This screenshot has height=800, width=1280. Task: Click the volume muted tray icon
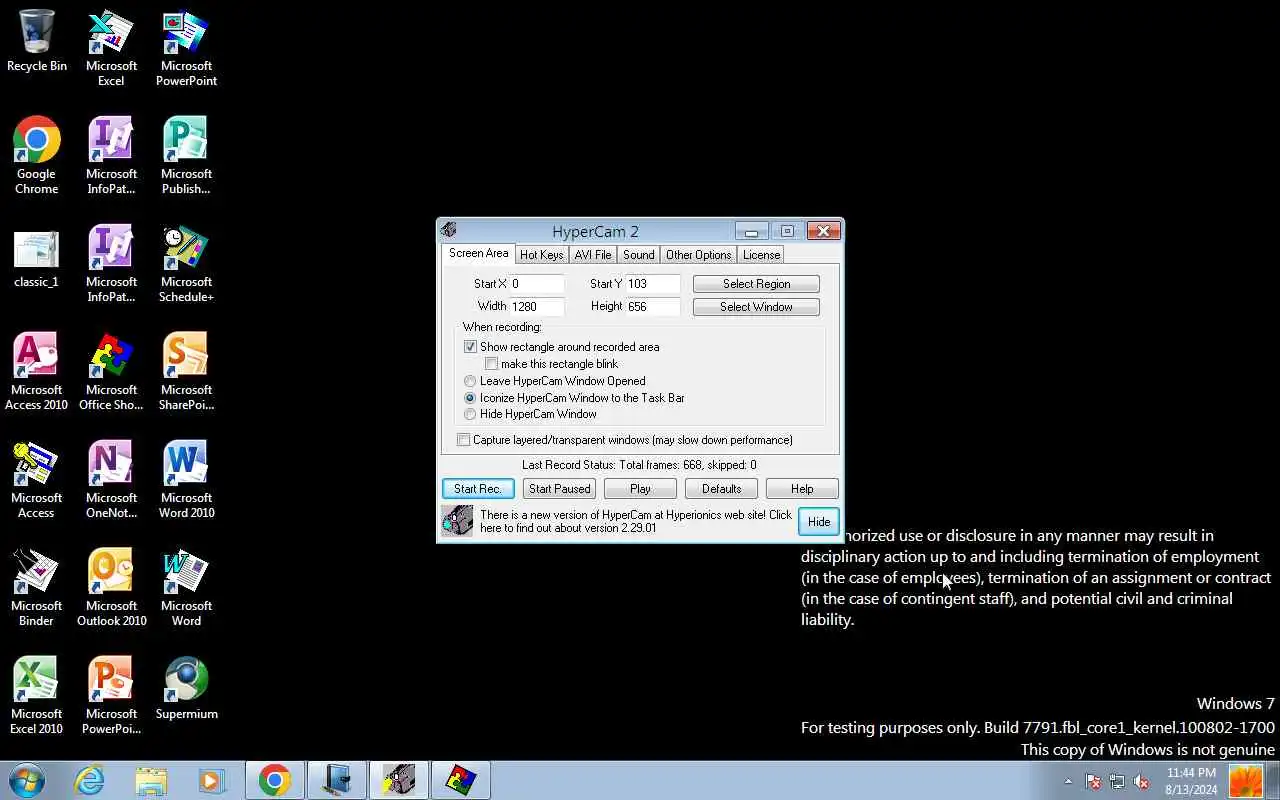pyautogui.click(x=1141, y=781)
